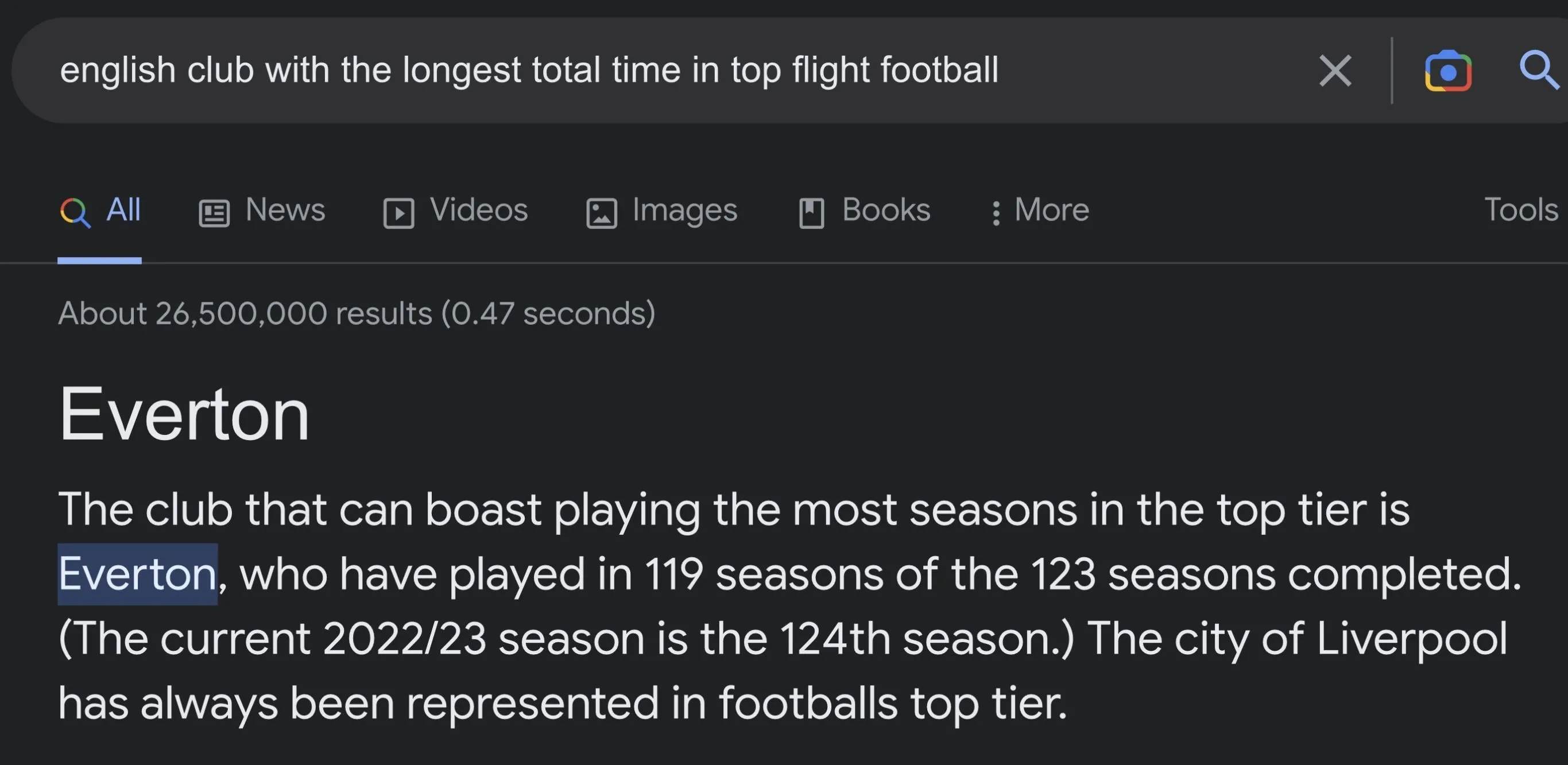Click the newspaper icon beside News
This screenshot has height=765, width=1568.
pyautogui.click(x=214, y=213)
